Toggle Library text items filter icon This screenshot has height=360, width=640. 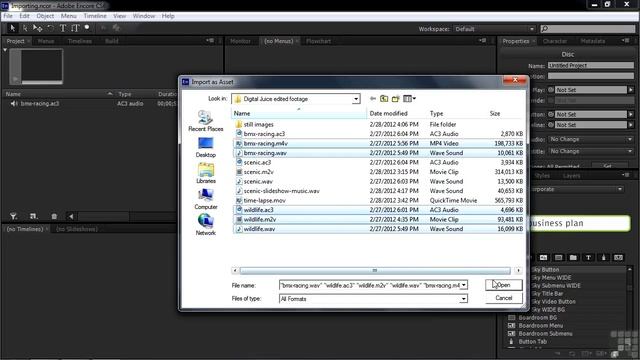[x=588, y=258]
